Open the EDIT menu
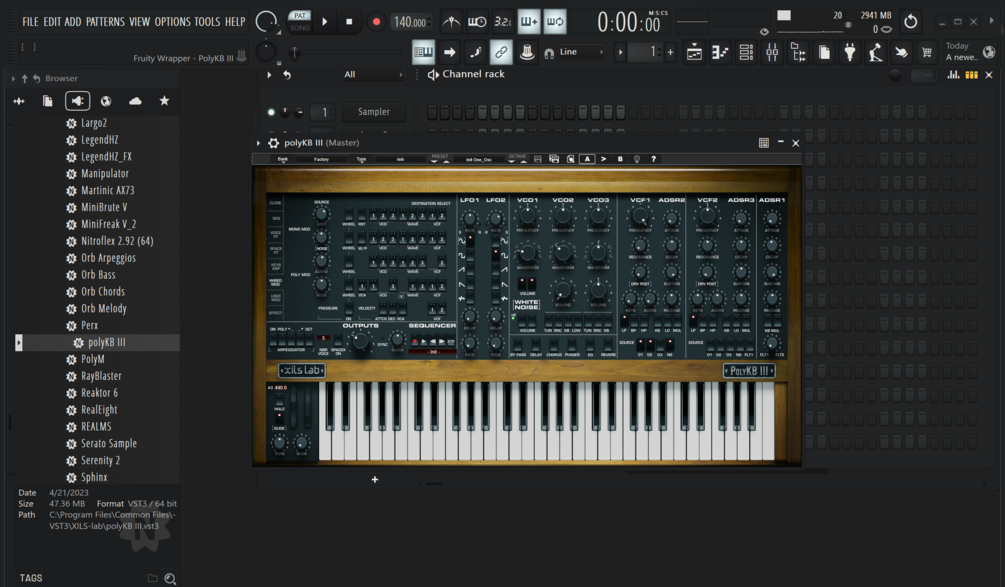The height and width of the screenshot is (587, 1005). [x=52, y=22]
